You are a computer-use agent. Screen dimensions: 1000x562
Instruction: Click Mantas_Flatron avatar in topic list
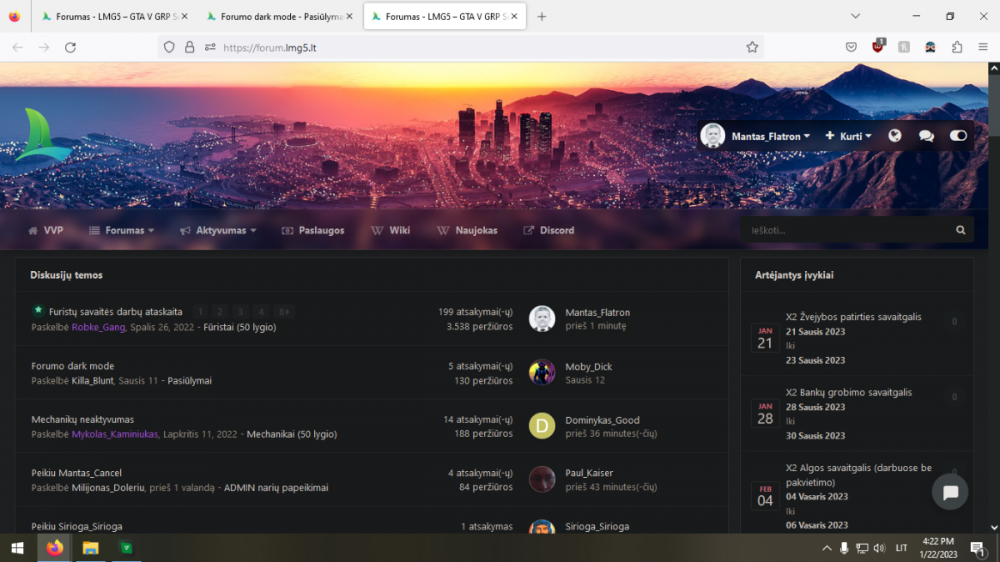click(x=541, y=319)
